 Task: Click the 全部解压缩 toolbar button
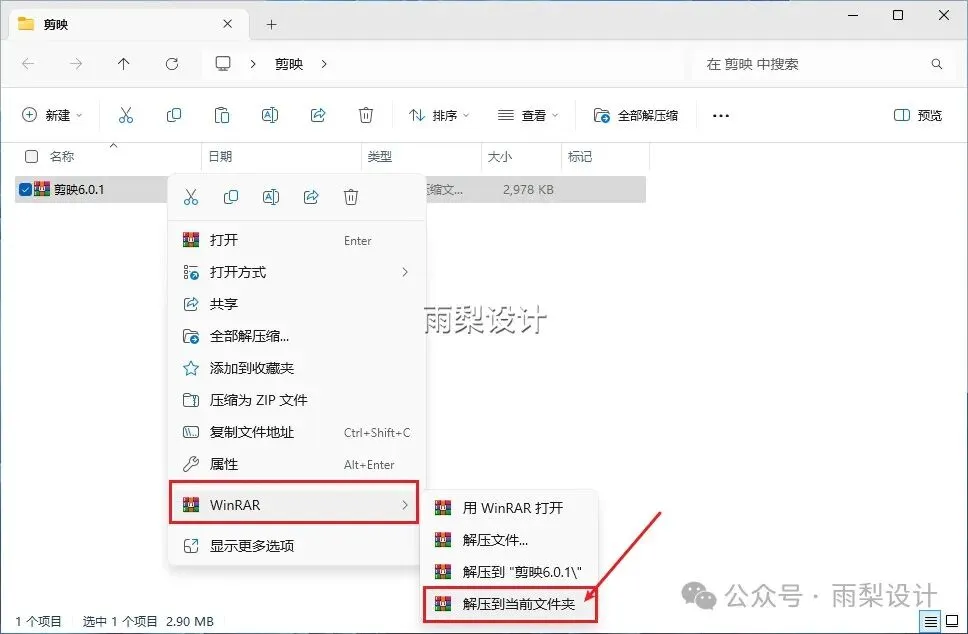click(x=636, y=115)
